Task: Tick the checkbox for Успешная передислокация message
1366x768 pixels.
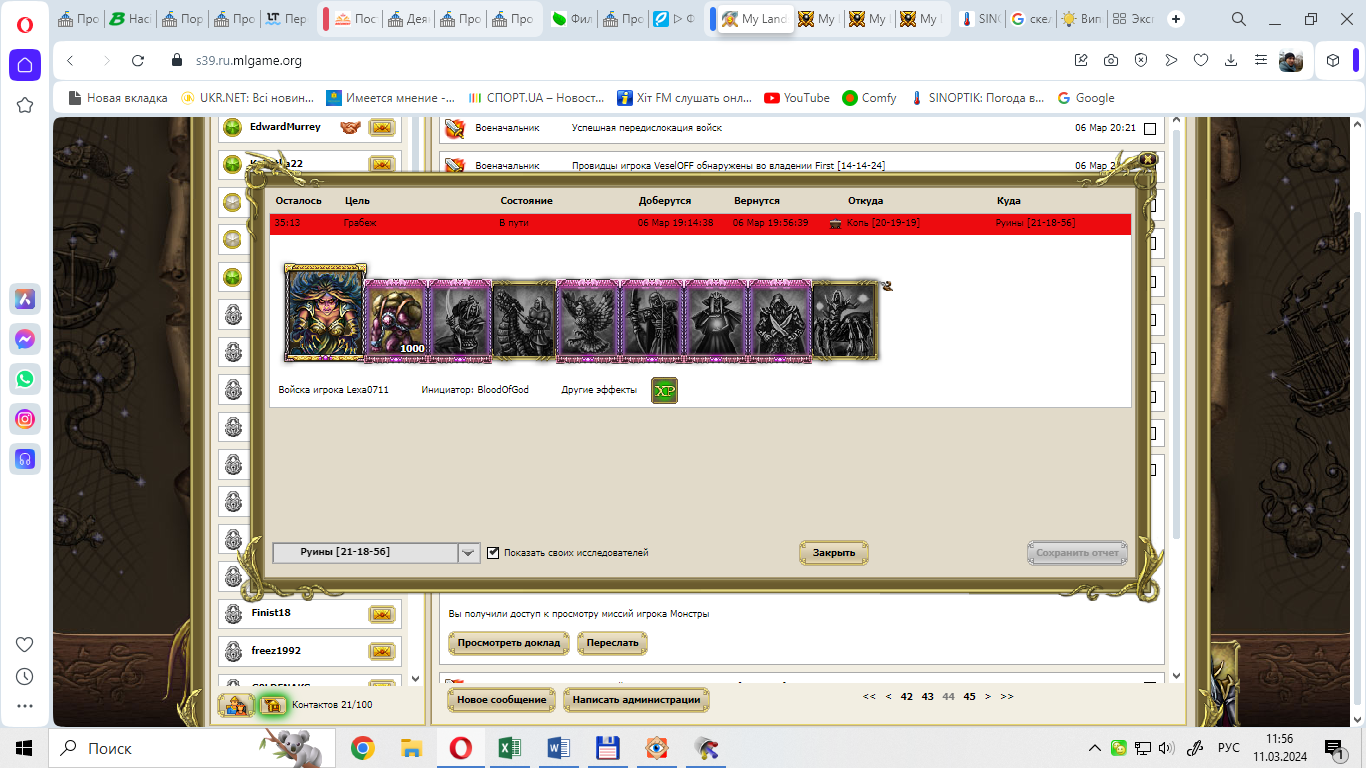Action: tap(1150, 129)
